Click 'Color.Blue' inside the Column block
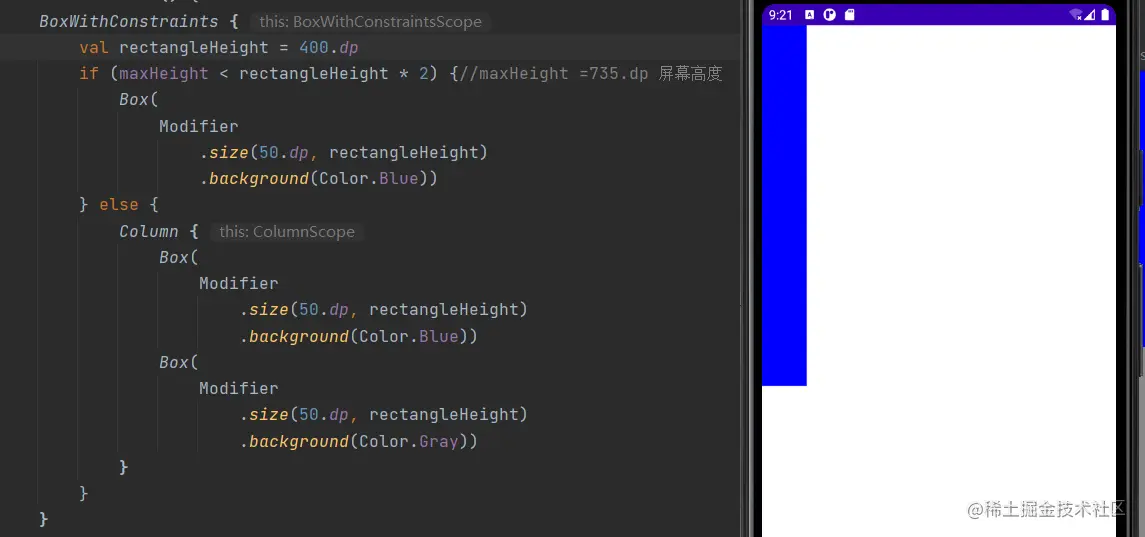Viewport: 1145px width, 537px height. 408,336
